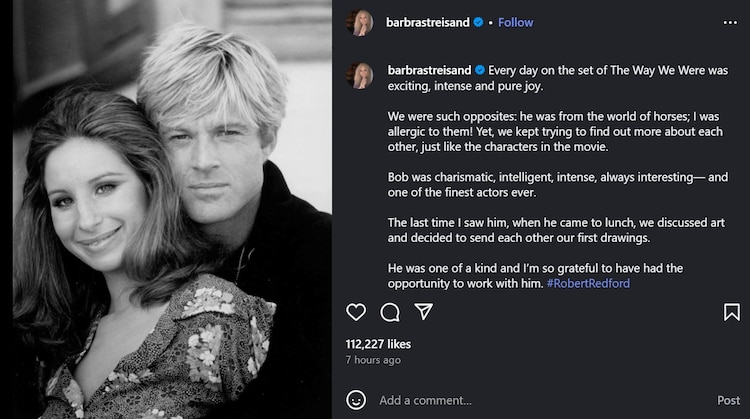Save the post with the bookmark icon
This screenshot has width=750, height=419.
click(x=732, y=312)
